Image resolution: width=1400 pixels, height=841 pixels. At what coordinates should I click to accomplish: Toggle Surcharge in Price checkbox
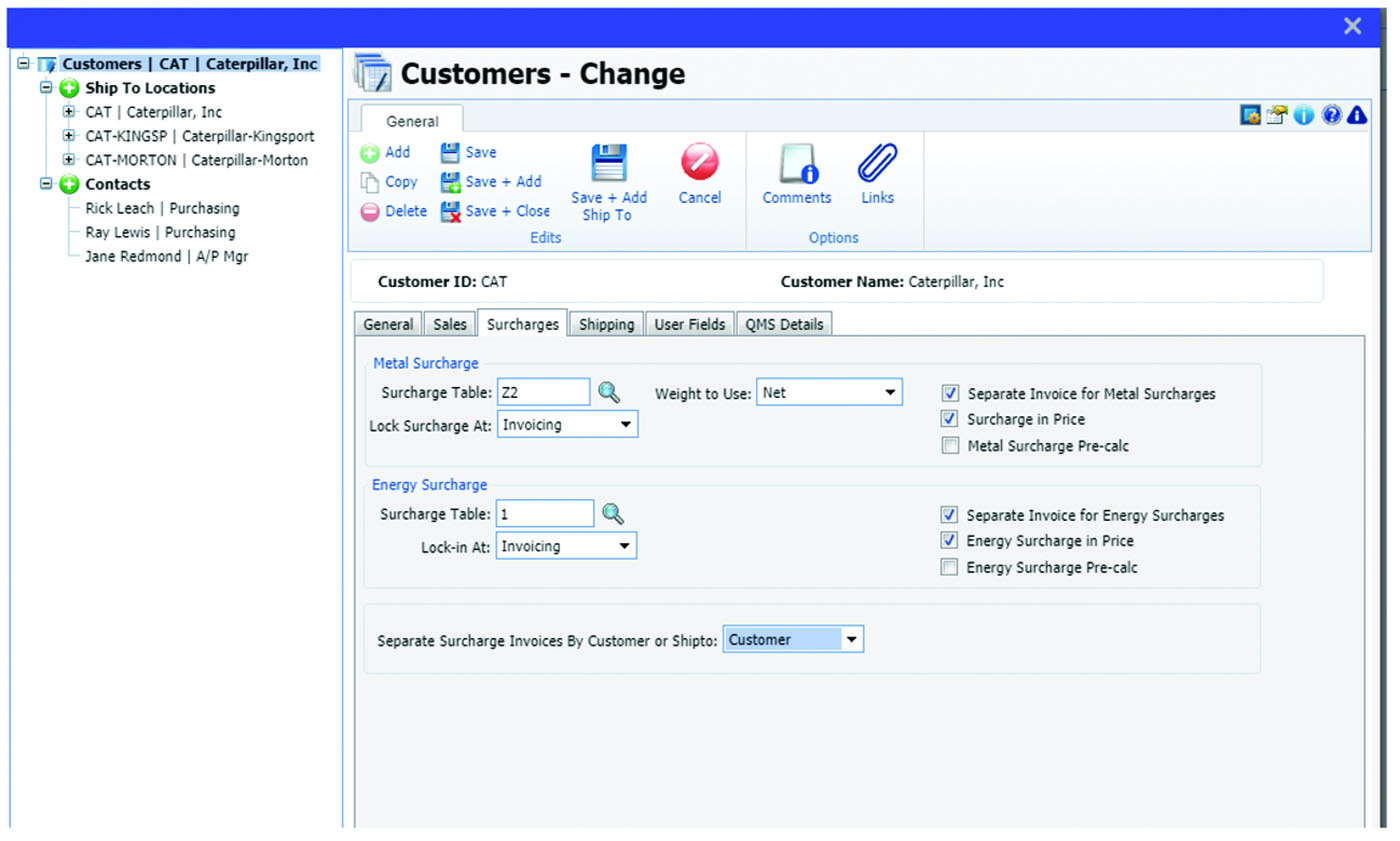[x=950, y=419]
